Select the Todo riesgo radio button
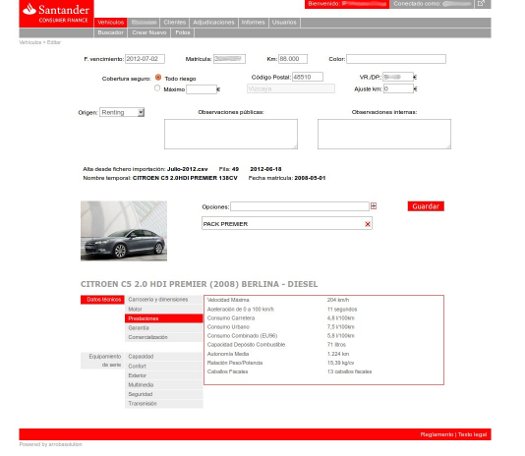525x456 pixels. pyautogui.click(x=158, y=77)
